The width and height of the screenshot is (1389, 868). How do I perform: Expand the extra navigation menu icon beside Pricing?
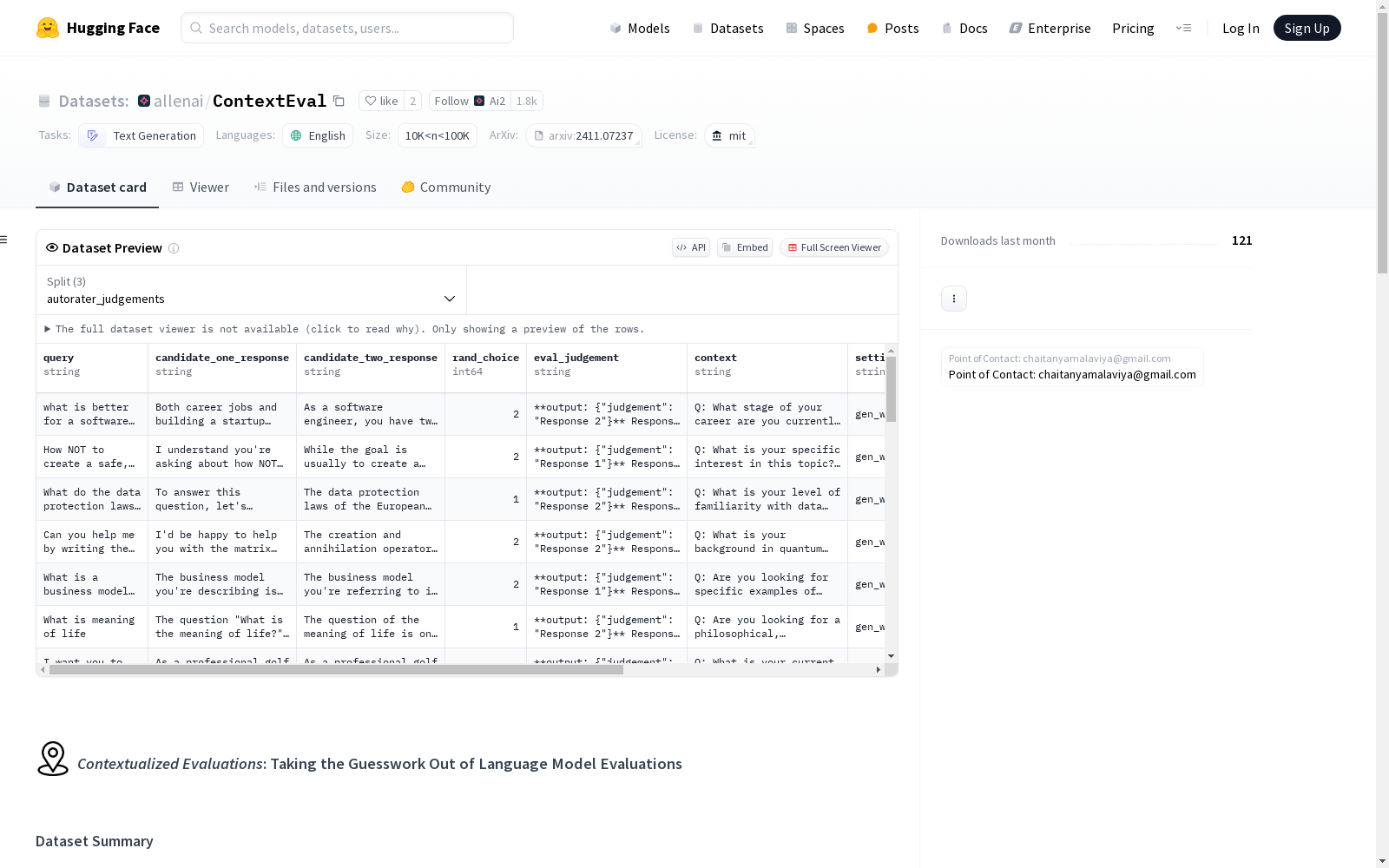(x=1183, y=28)
